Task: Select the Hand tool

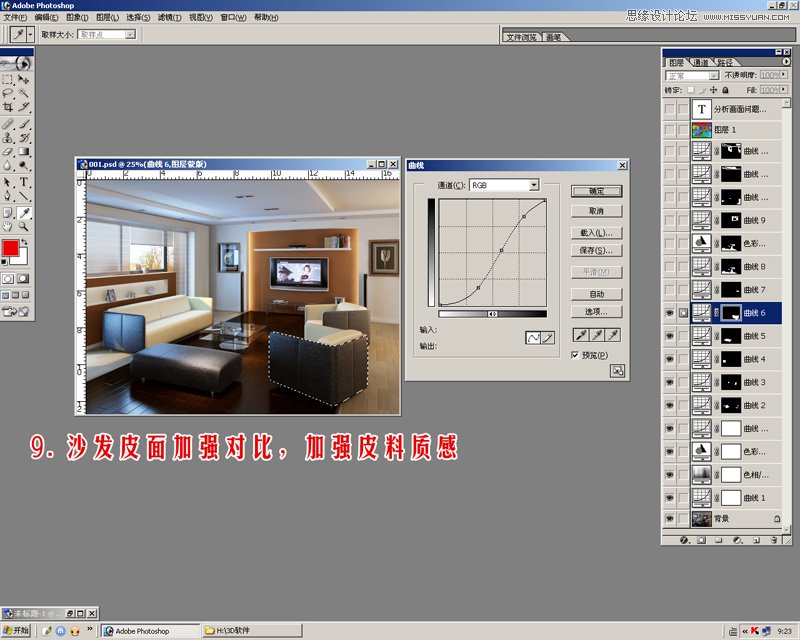Action: [x=8, y=228]
